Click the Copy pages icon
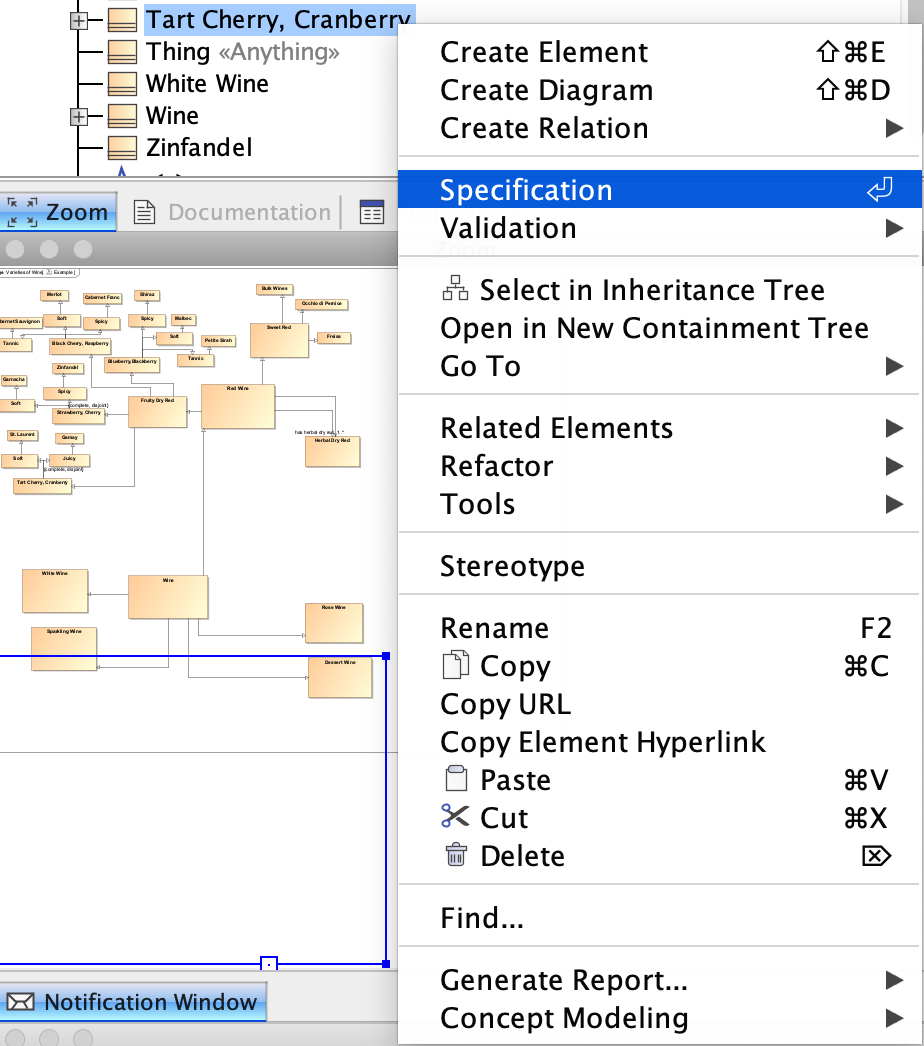The height and width of the screenshot is (1046, 924). pyautogui.click(x=455, y=666)
